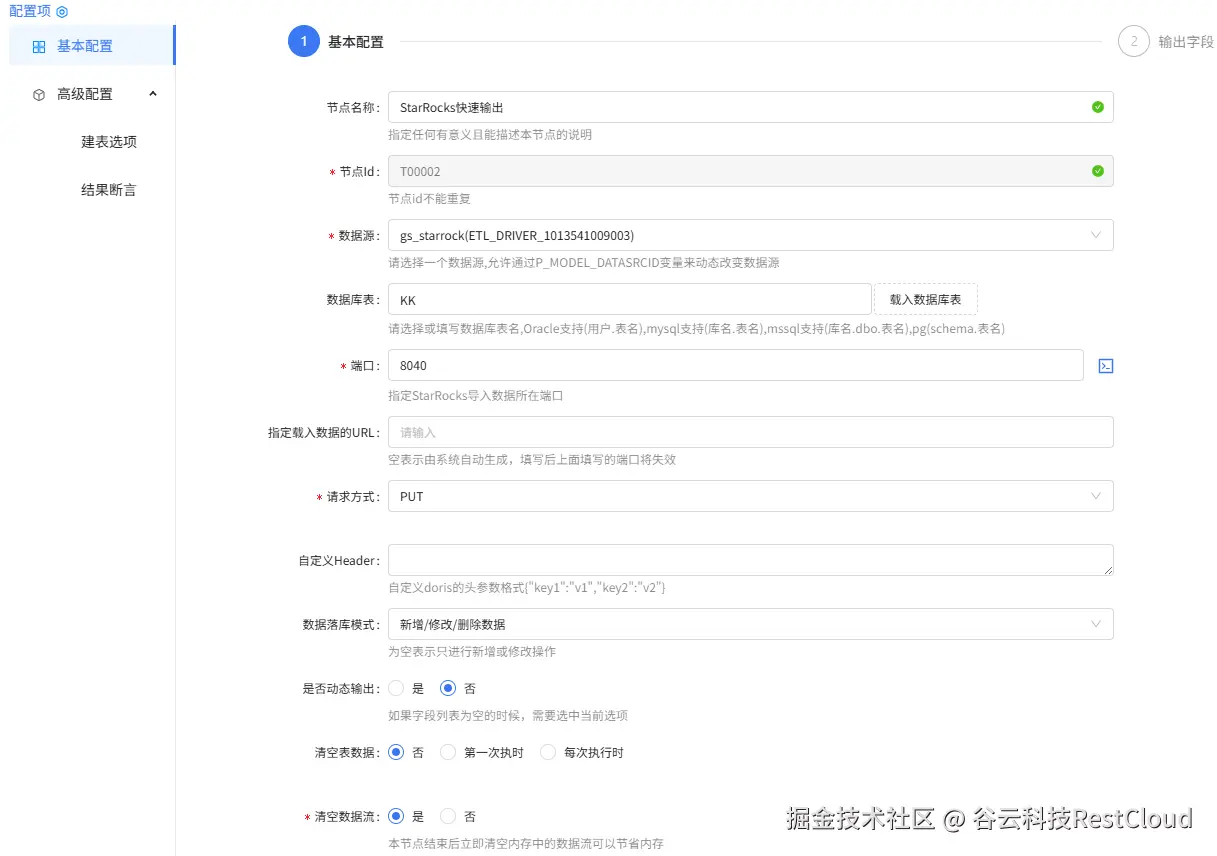Click the 载入数据库表 button

926,299
